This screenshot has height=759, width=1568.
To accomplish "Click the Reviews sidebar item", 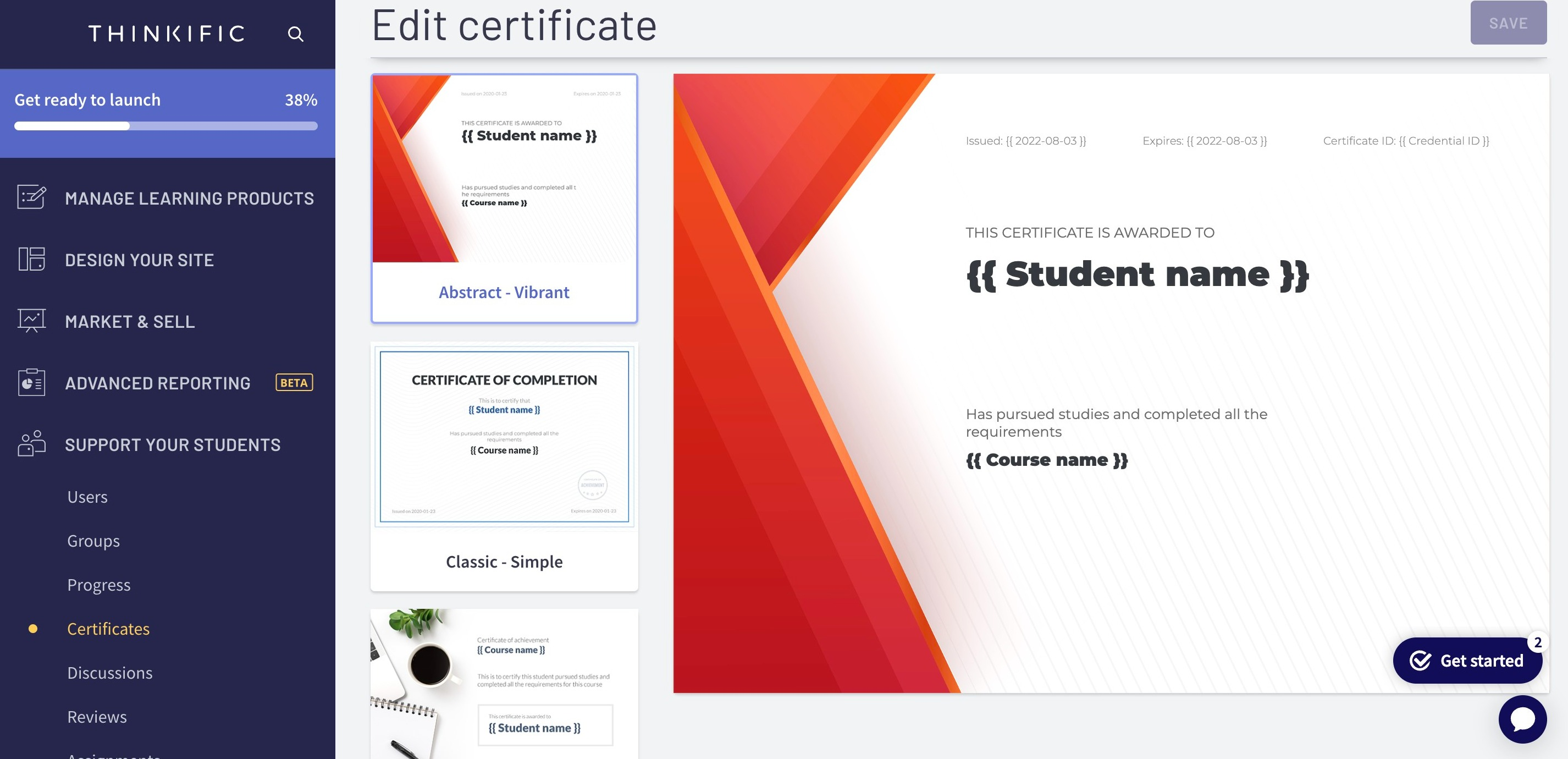I will (96, 716).
